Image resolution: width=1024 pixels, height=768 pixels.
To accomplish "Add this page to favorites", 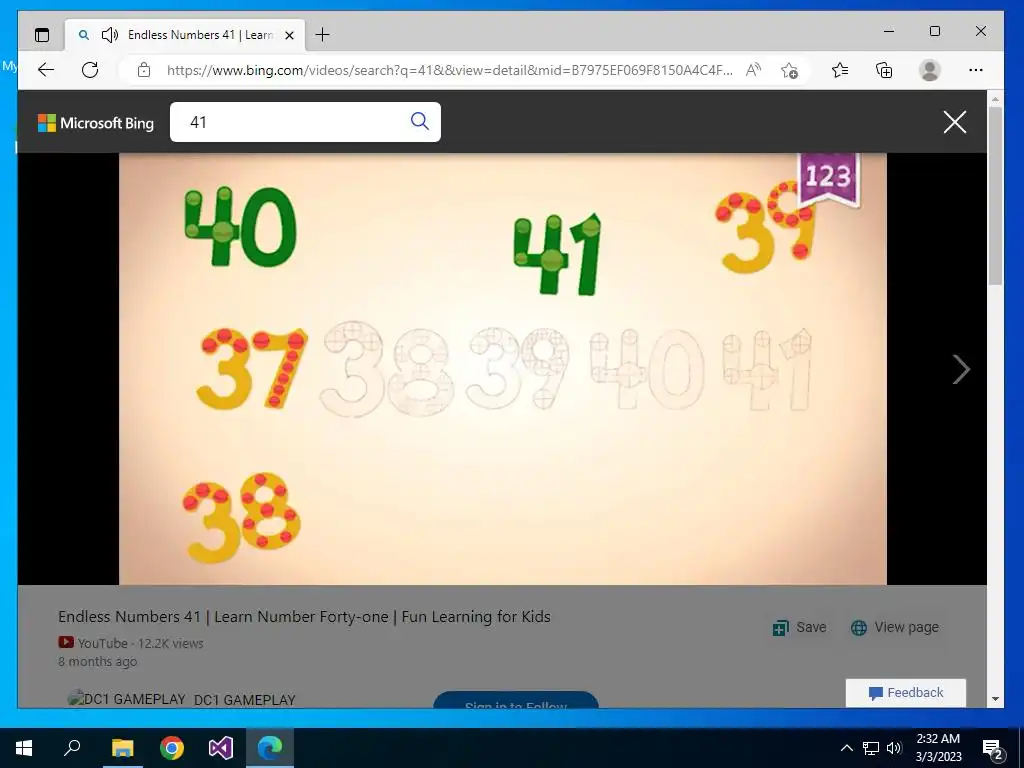I will [x=790, y=70].
